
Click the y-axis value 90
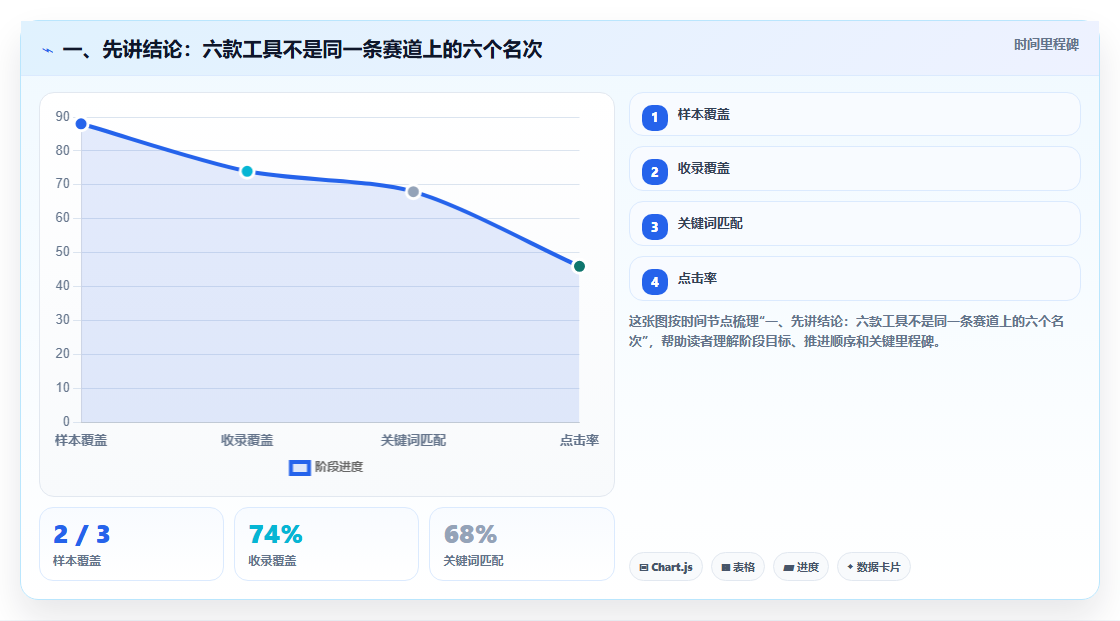63,116
